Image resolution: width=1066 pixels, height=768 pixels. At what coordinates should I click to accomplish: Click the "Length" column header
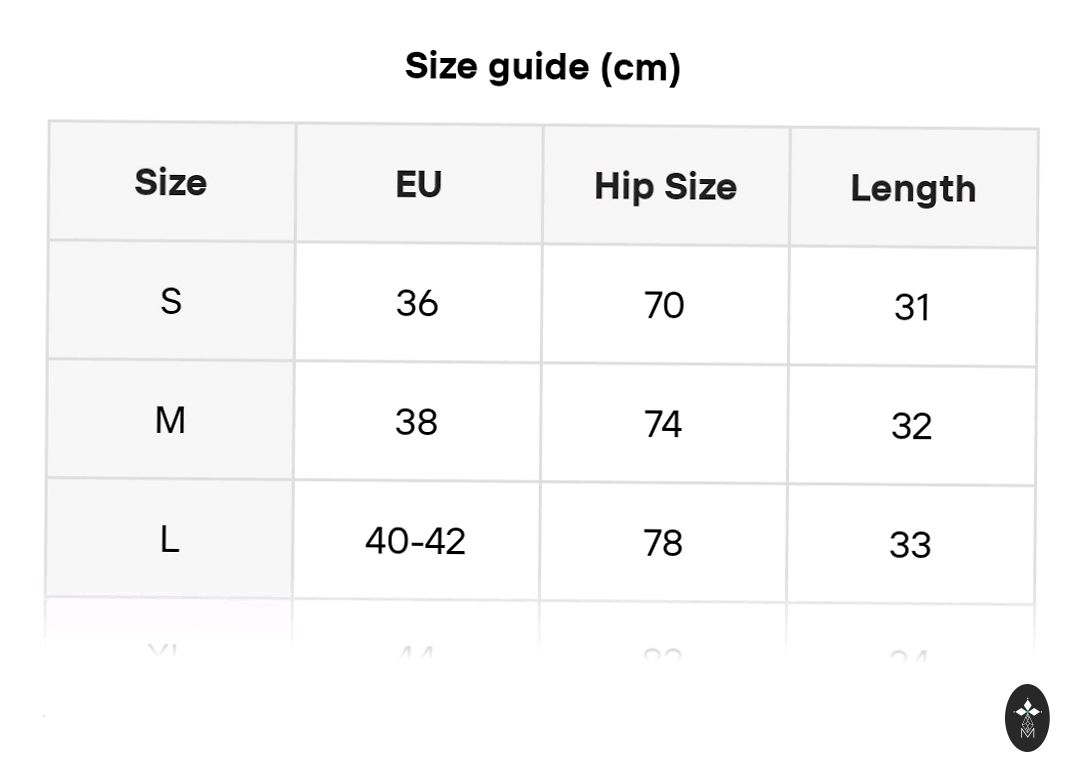[913, 189]
